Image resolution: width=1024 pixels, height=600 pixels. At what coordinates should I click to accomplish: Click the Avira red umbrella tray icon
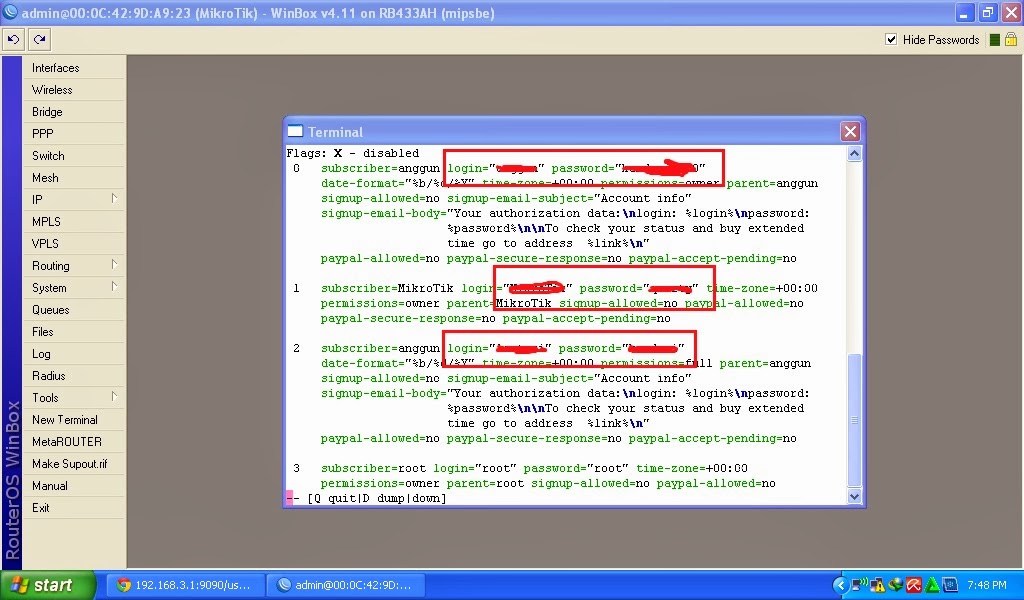click(914, 585)
